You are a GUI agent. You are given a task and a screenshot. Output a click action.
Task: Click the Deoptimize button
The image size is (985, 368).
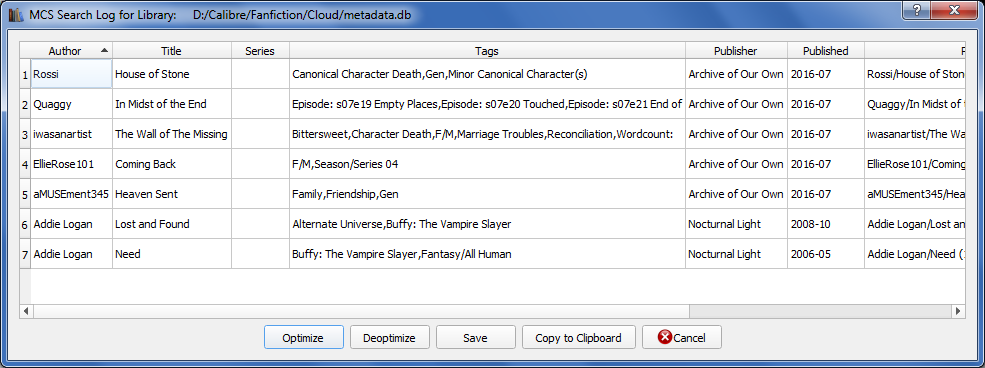[389, 337]
